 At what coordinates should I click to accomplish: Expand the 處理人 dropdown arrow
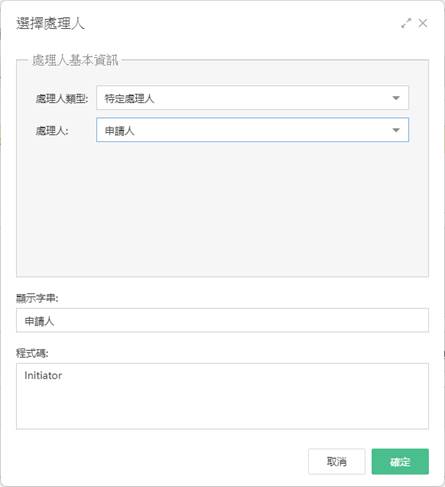point(396,130)
